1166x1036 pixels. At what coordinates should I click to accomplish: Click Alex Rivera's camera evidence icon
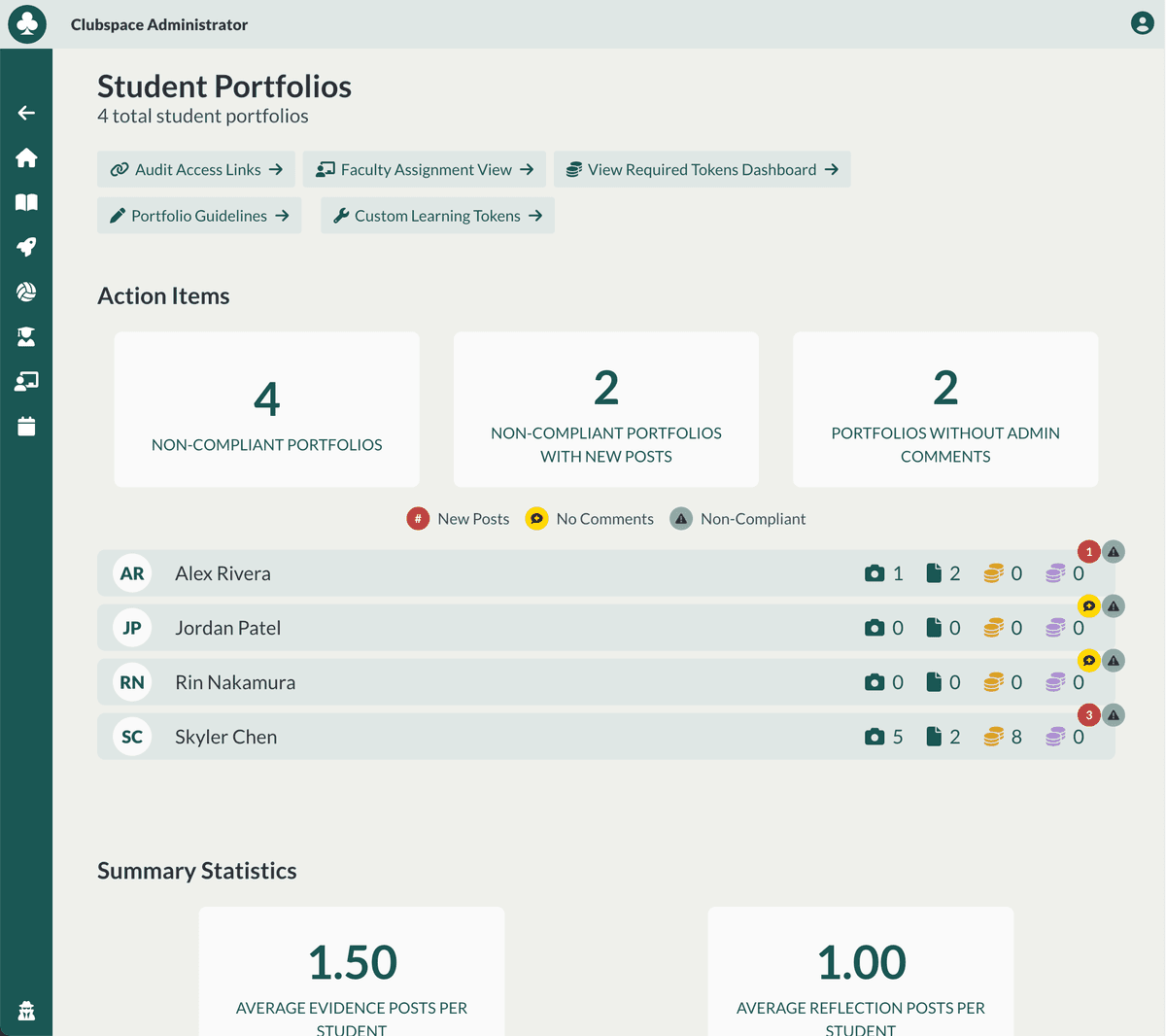pyautogui.click(x=874, y=573)
